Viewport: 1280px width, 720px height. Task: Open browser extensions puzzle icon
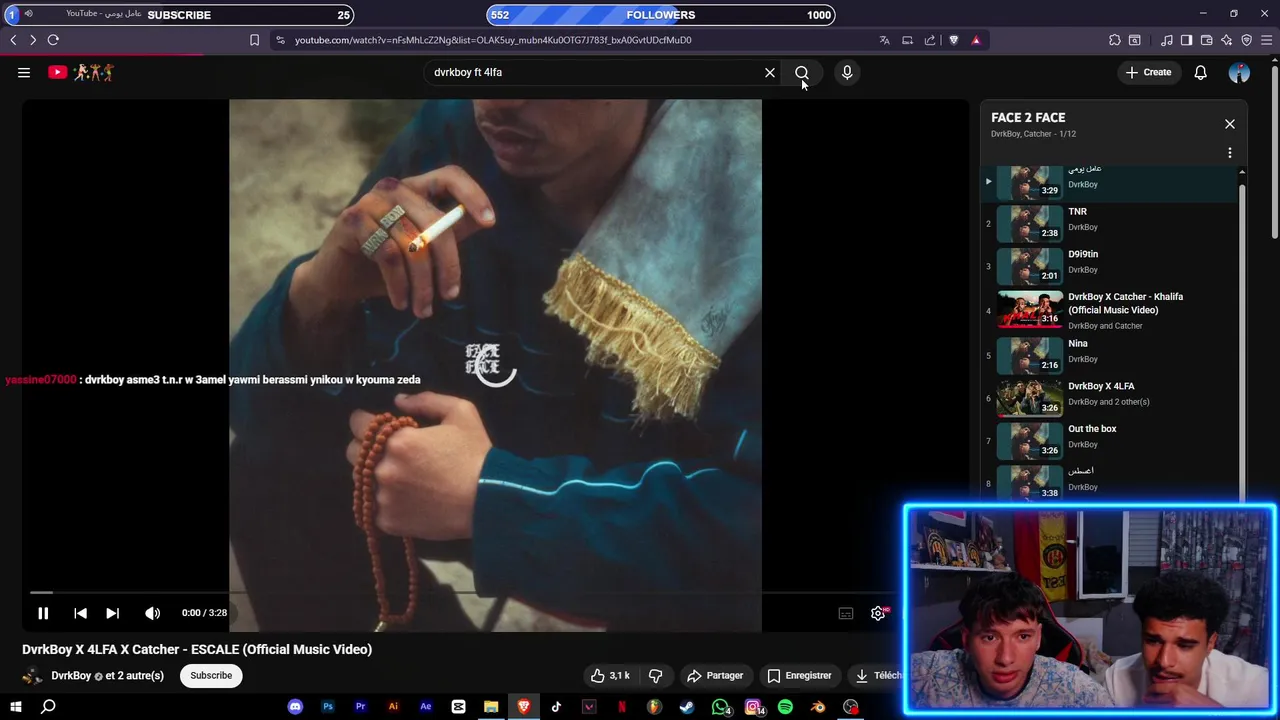(x=1115, y=40)
